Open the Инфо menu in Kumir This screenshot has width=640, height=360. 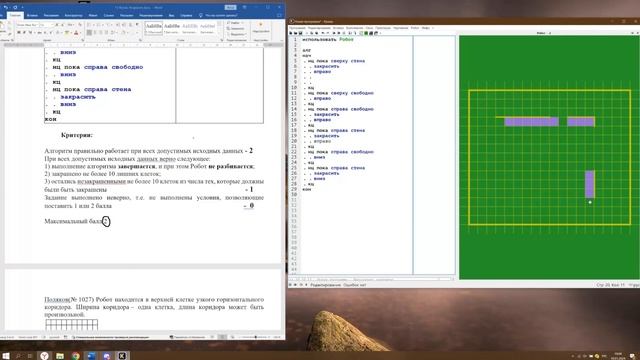[x=426, y=28]
